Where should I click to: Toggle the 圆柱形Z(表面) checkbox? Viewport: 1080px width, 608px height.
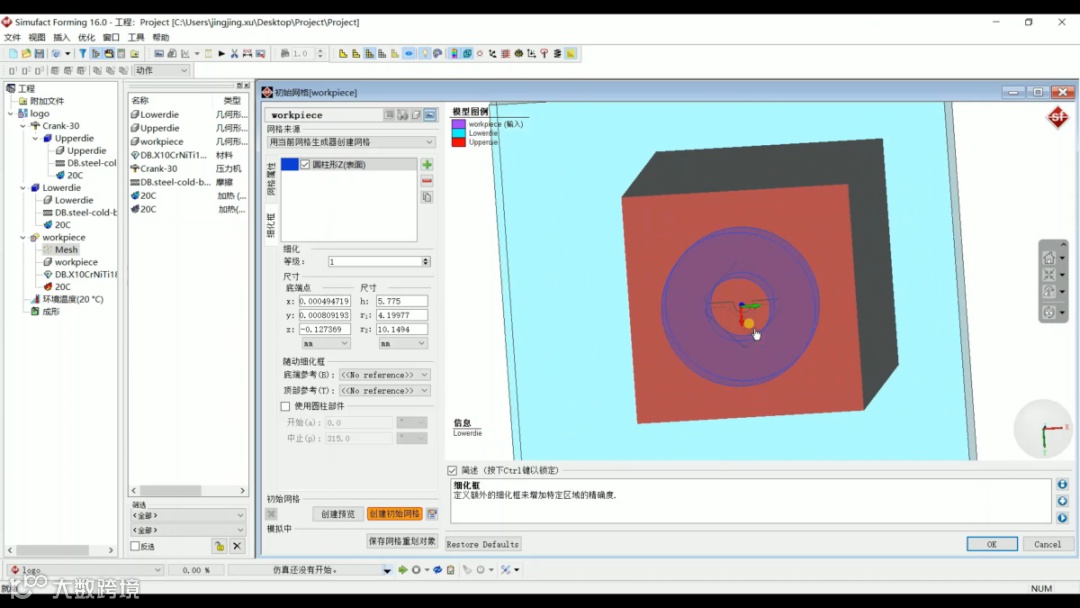pyautogui.click(x=305, y=165)
